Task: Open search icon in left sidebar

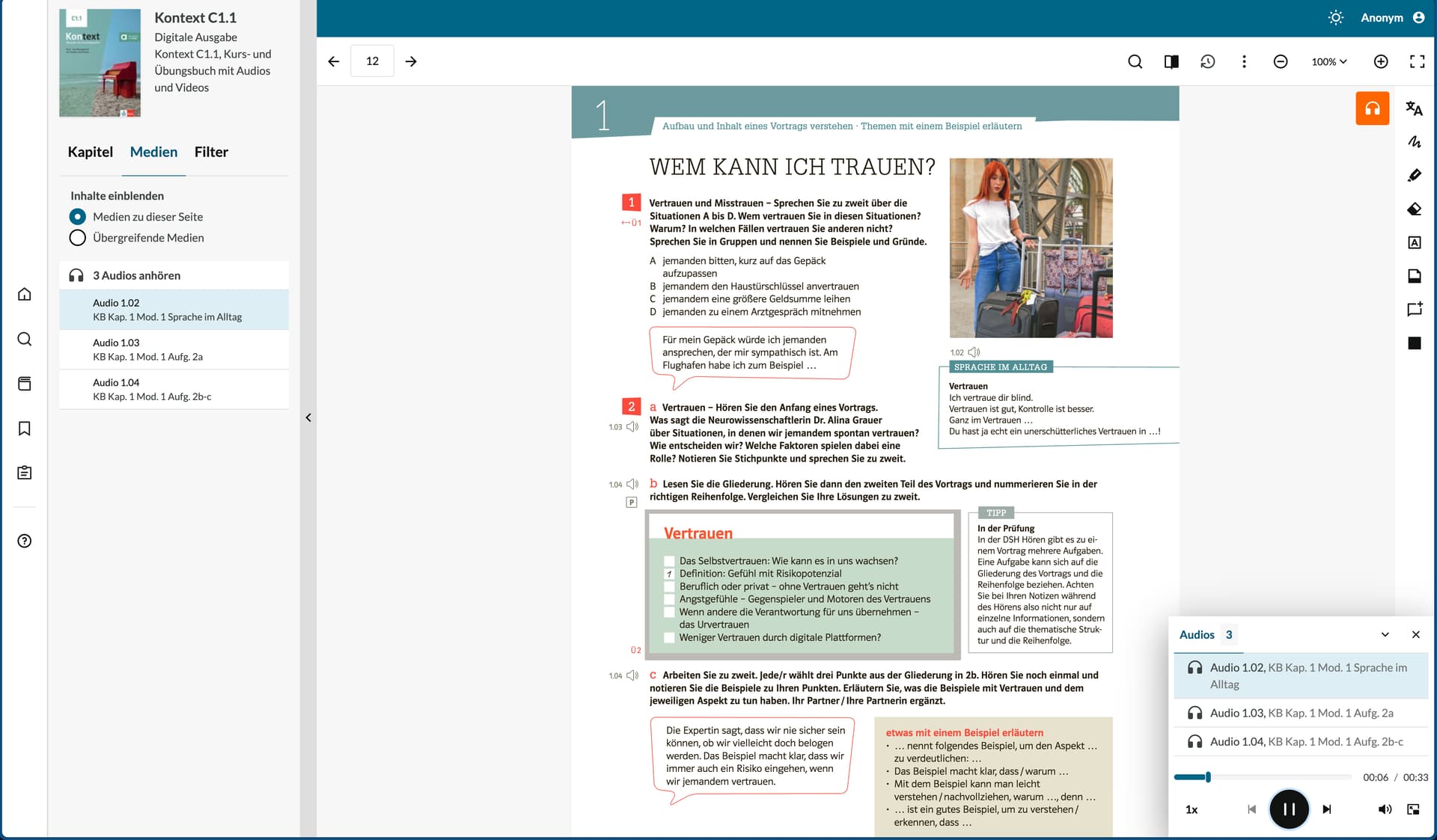Action: click(25, 339)
